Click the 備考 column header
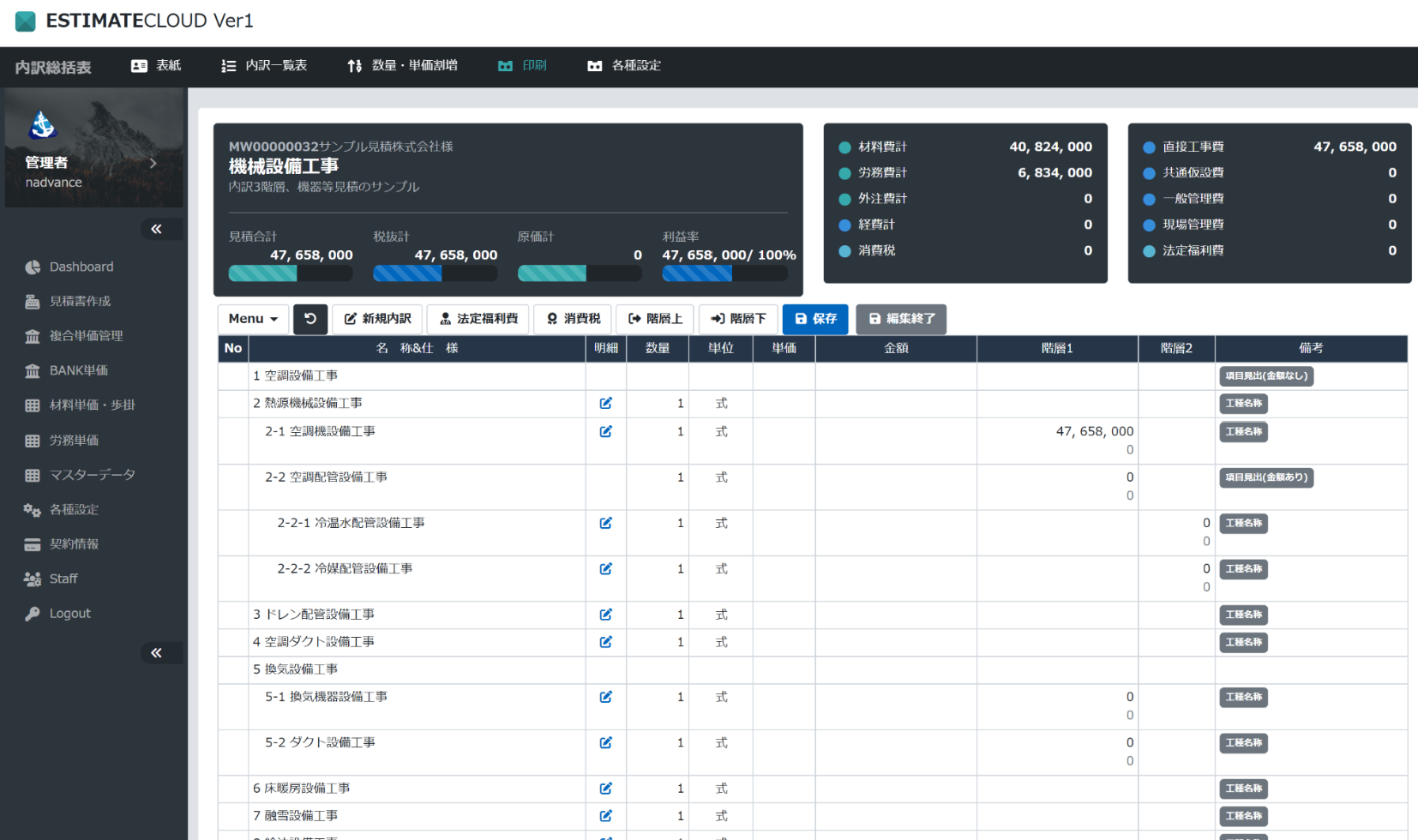Image resolution: width=1418 pixels, height=840 pixels. point(1311,348)
